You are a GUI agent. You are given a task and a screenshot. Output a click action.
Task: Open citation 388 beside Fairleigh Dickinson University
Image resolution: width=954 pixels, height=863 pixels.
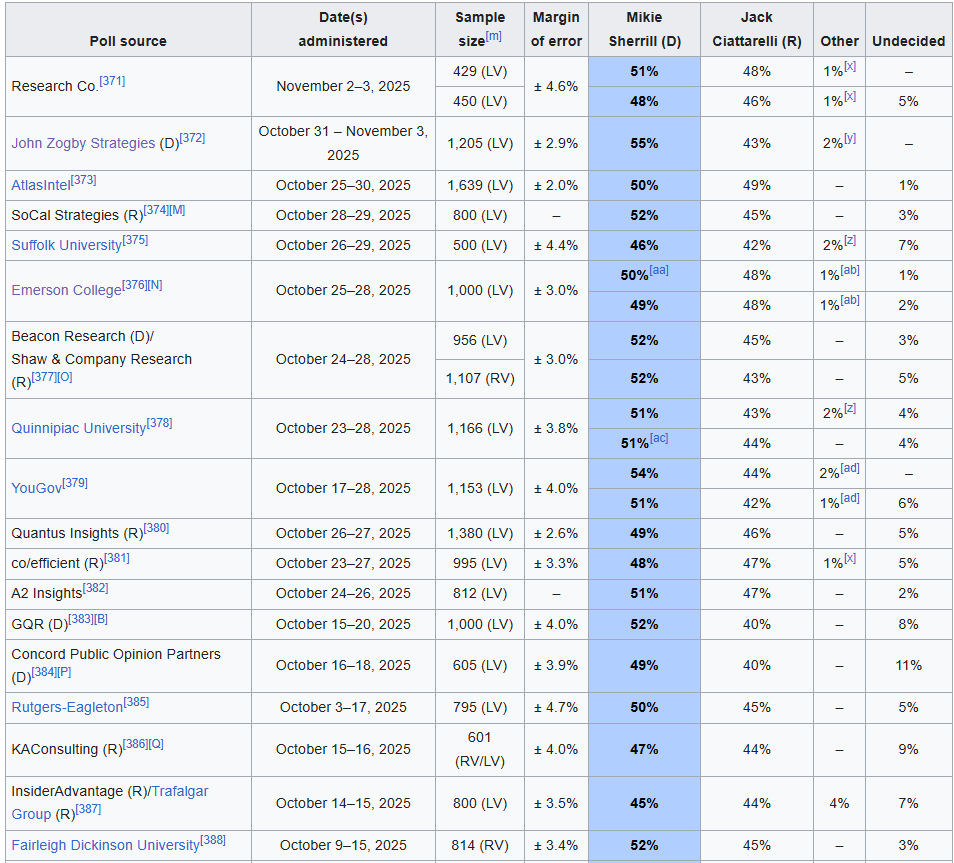pos(213,840)
